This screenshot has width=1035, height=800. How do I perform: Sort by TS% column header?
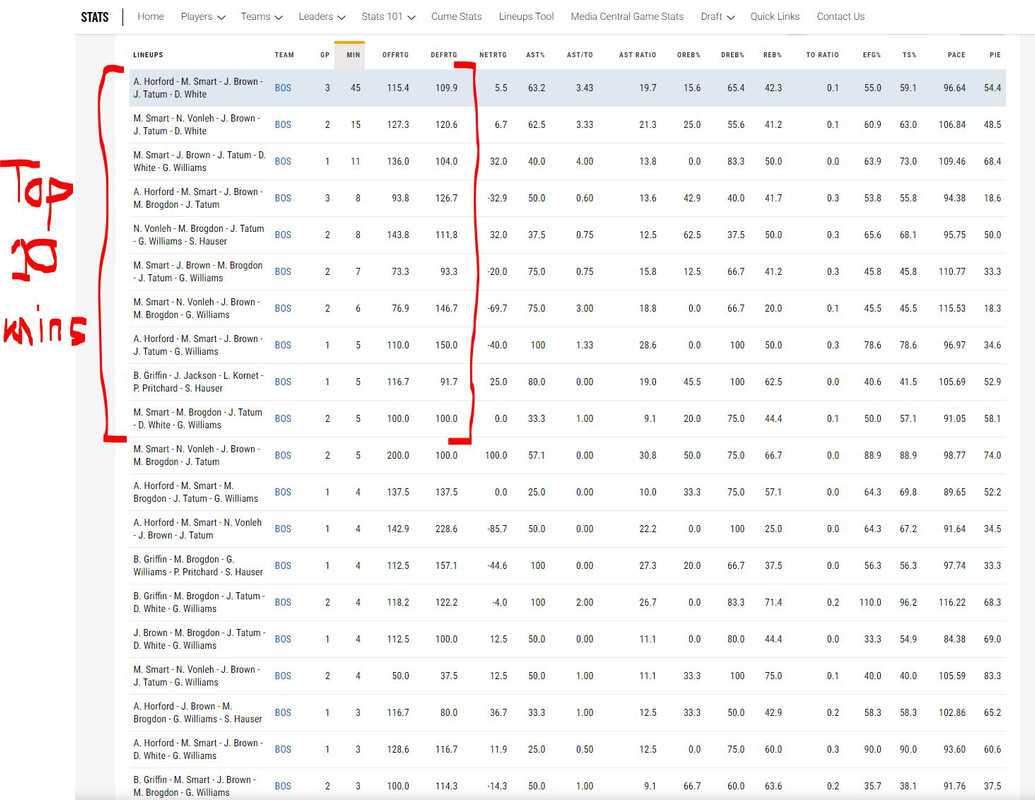[x=910, y=55]
